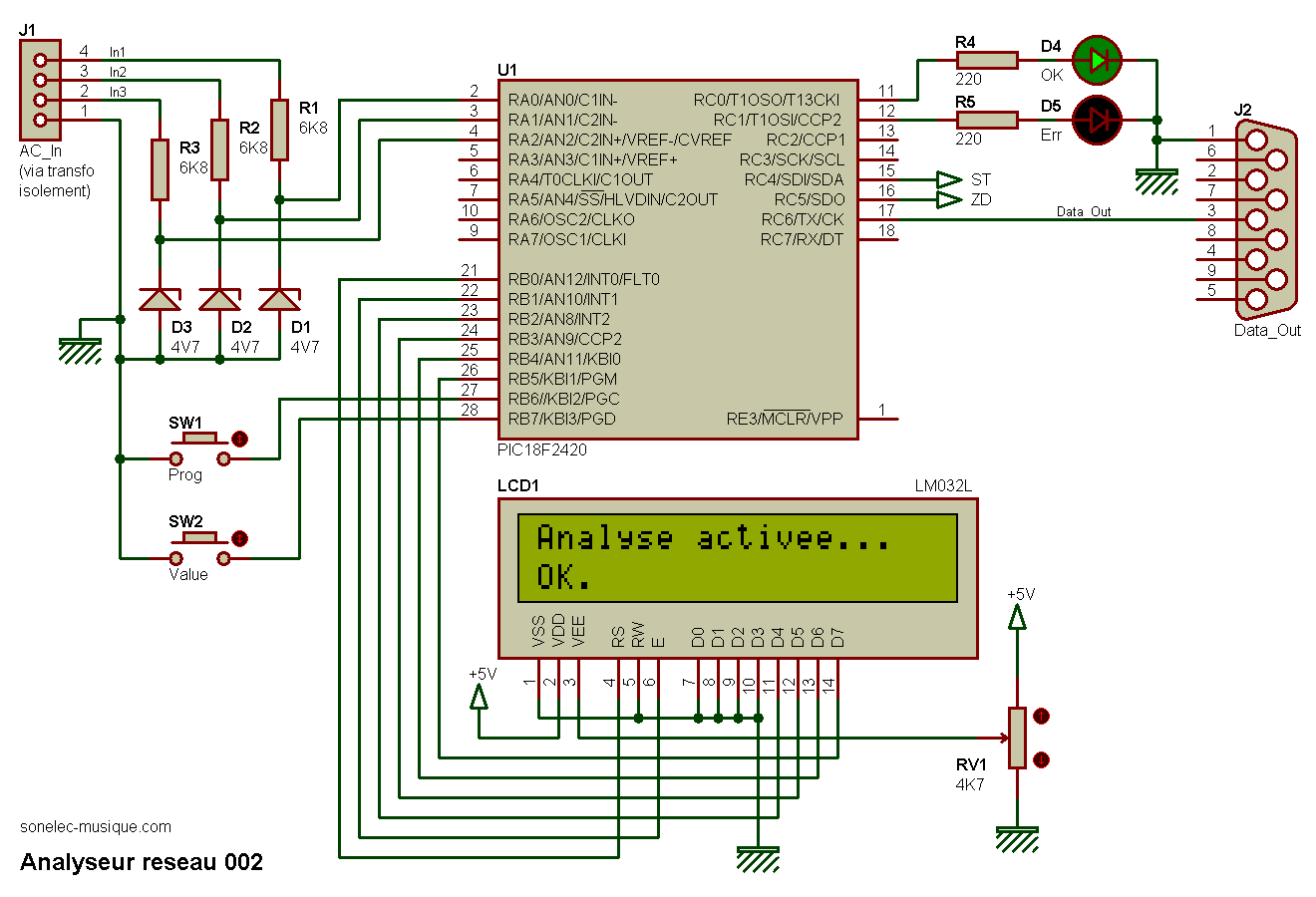Click the RV1 4K7 potentiometer body

tap(1017, 738)
